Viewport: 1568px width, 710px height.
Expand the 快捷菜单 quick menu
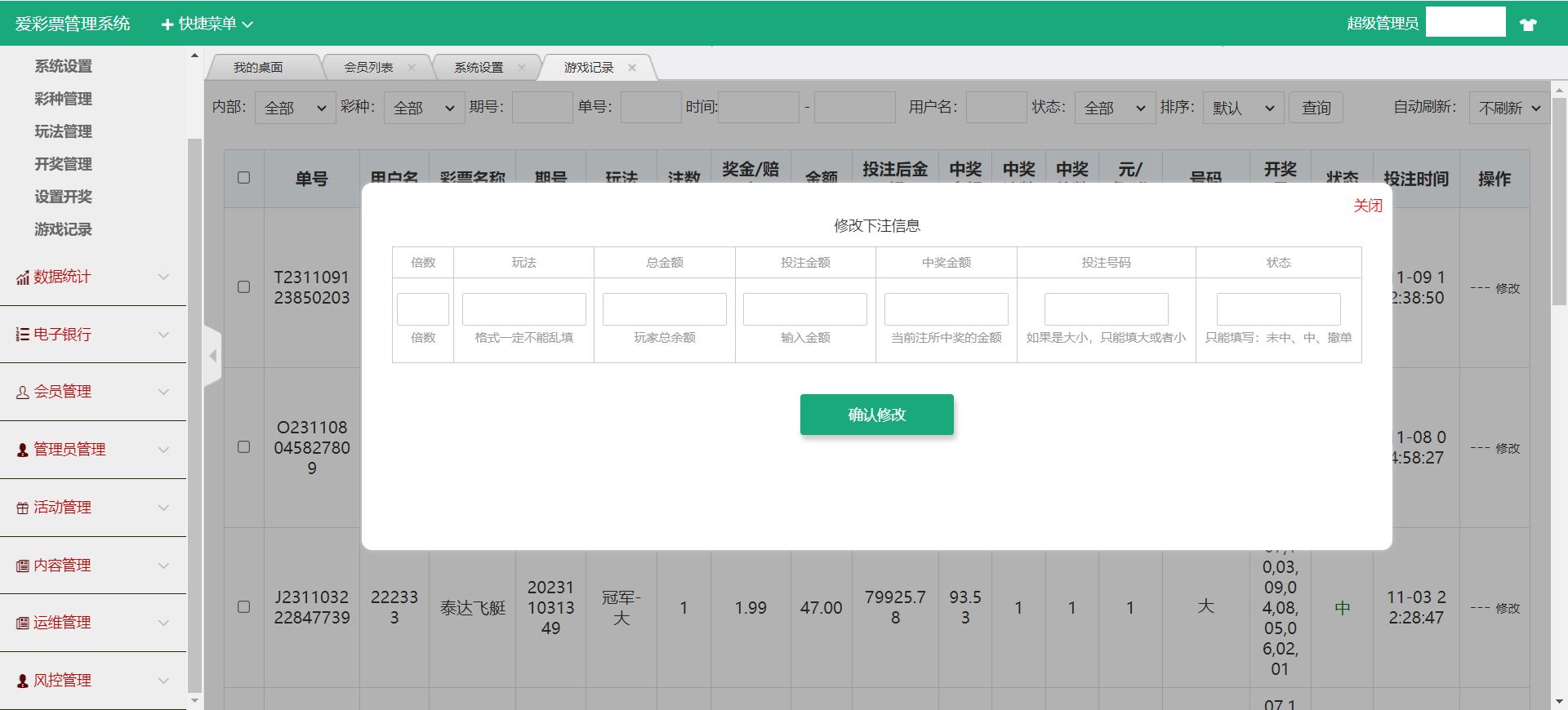207,24
